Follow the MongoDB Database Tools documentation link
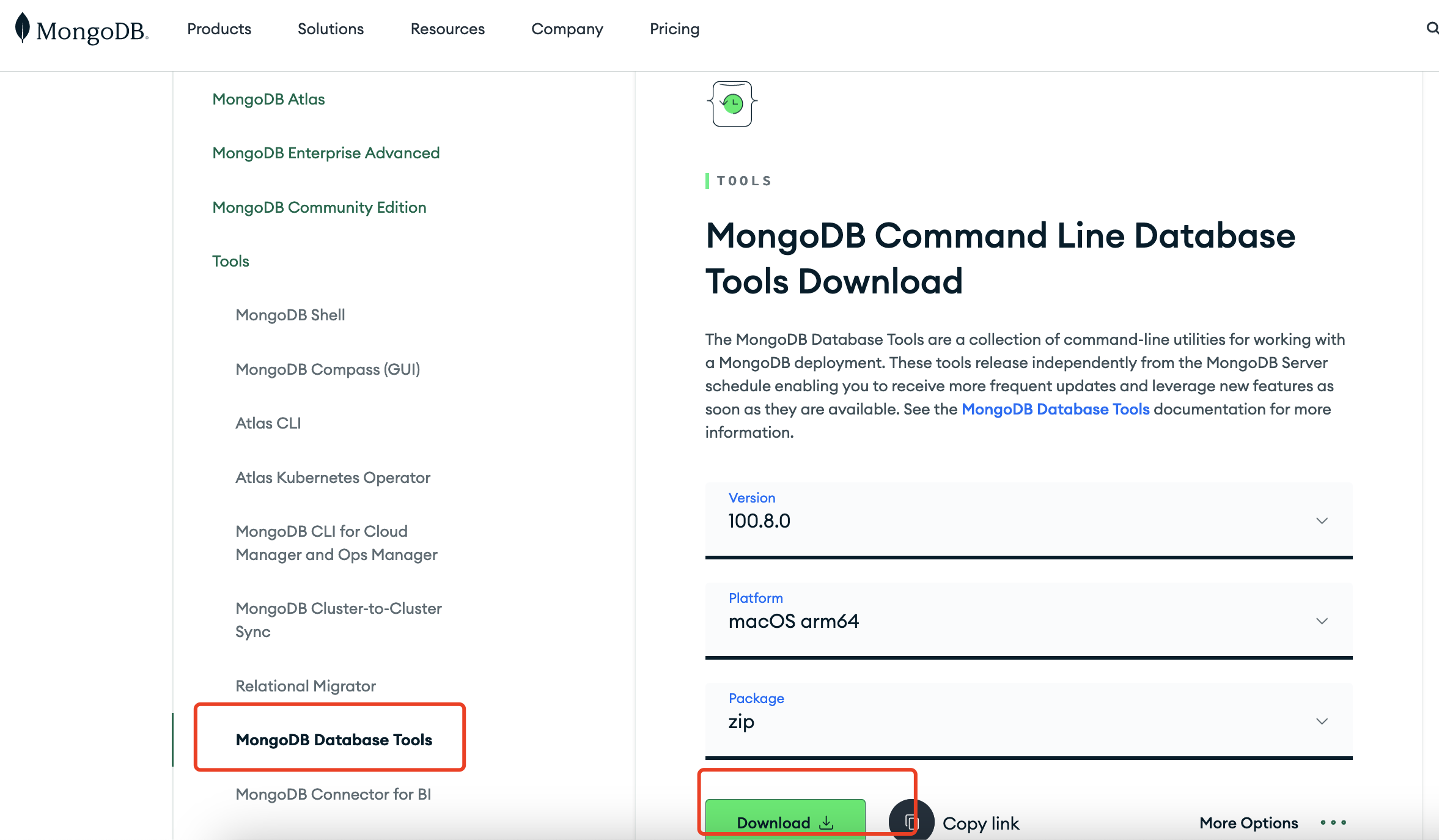The width and height of the screenshot is (1439, 840). click(x=1055, y=409)
